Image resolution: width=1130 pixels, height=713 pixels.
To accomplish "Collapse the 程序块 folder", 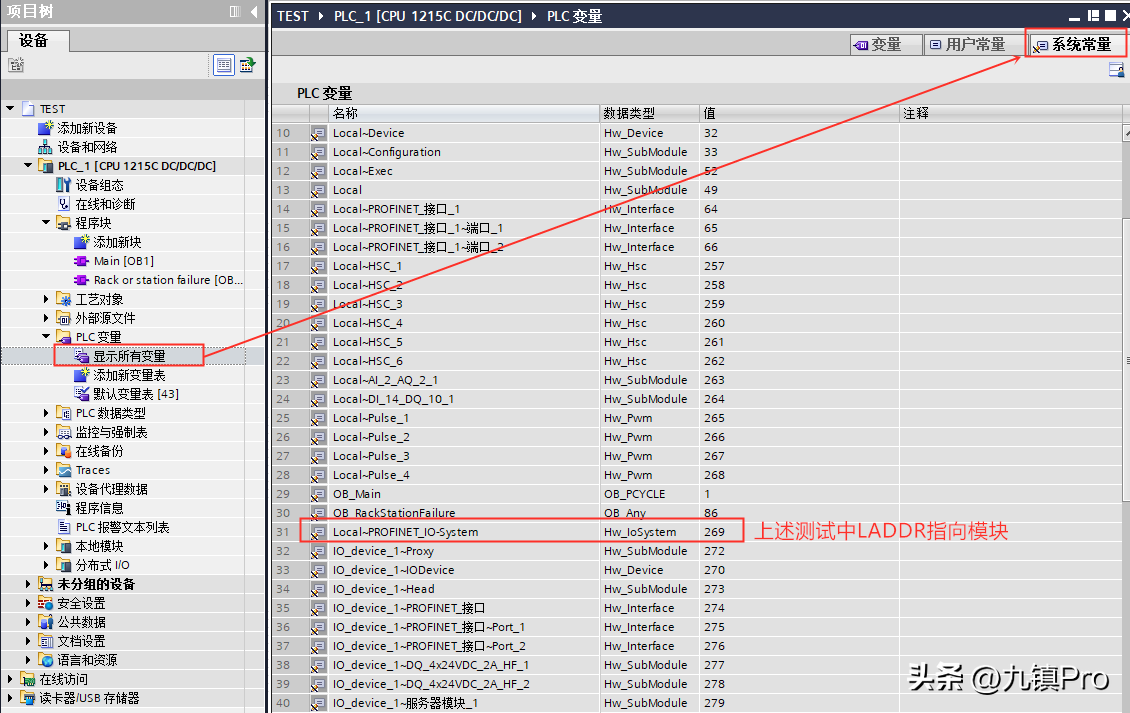I will click(46, 223).
